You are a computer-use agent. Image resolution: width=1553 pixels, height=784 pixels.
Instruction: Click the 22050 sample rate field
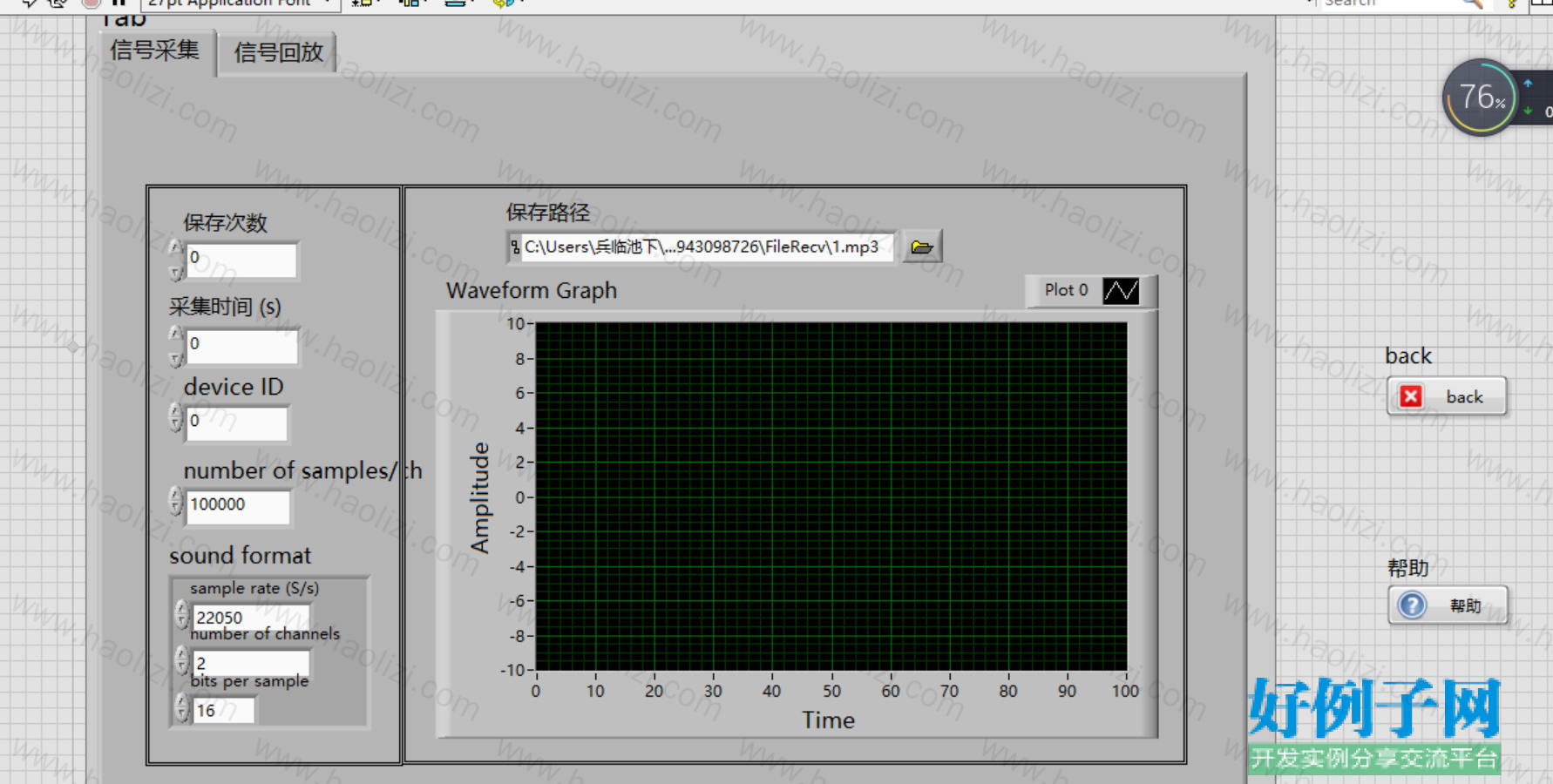click(250, 617)
